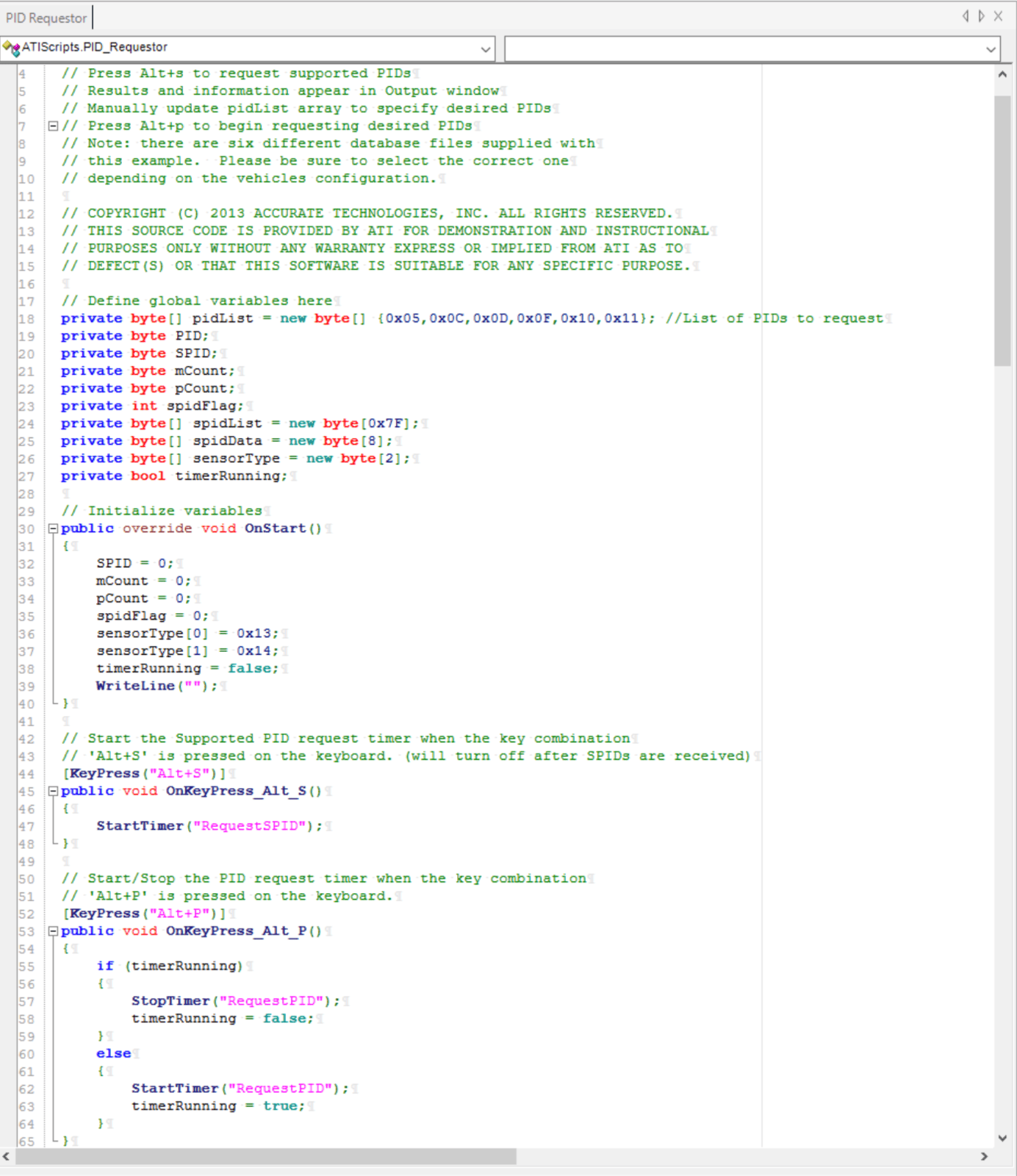Open the ATIScripts.PID_Requestor class dropdown
The image size is (1017, 1176).
coord(485,49)
